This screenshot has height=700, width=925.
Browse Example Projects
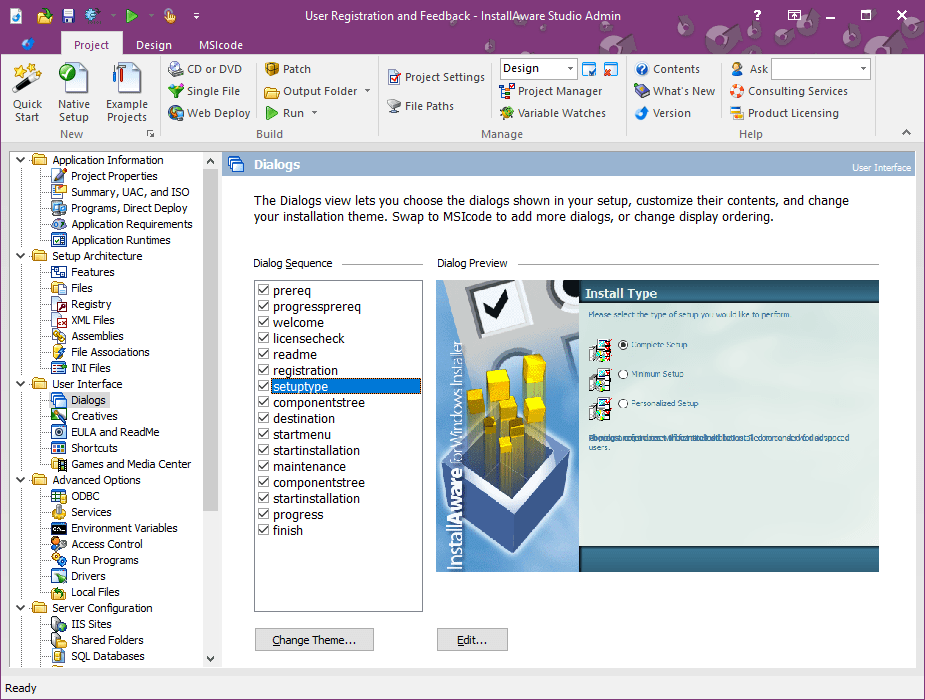[126, 90]
